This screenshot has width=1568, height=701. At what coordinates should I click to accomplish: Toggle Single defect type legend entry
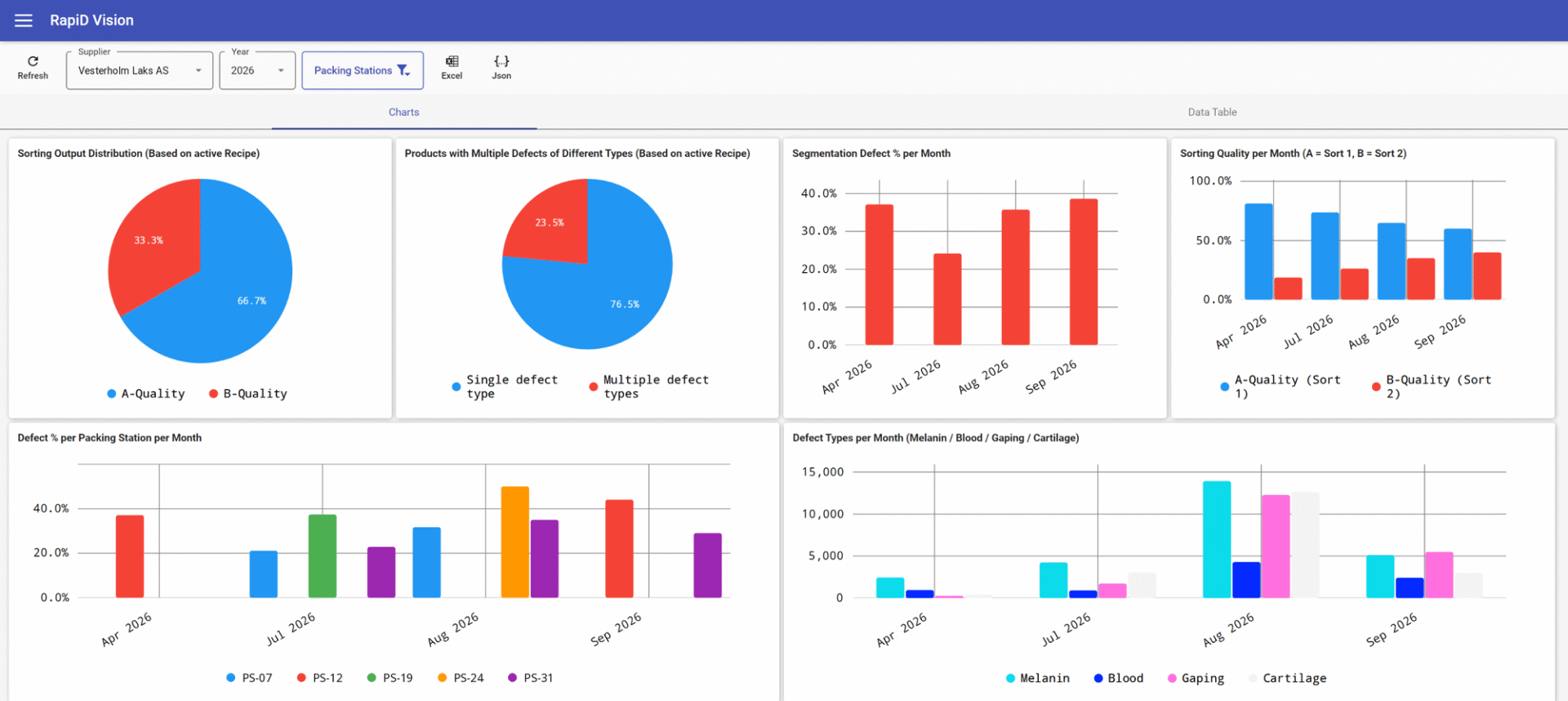(505, 386)
